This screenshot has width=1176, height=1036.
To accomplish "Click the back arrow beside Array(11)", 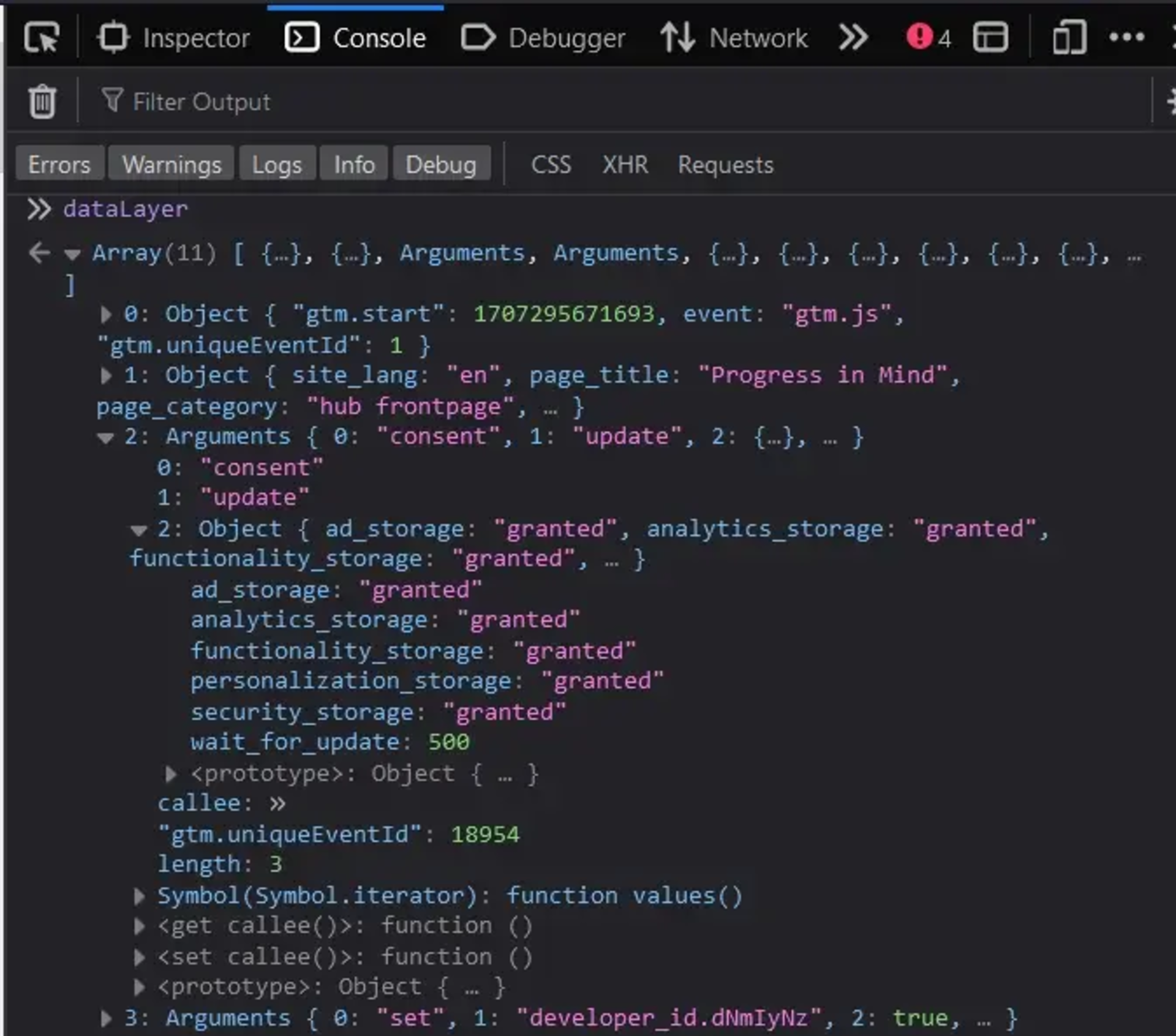I will click(38, 252).
